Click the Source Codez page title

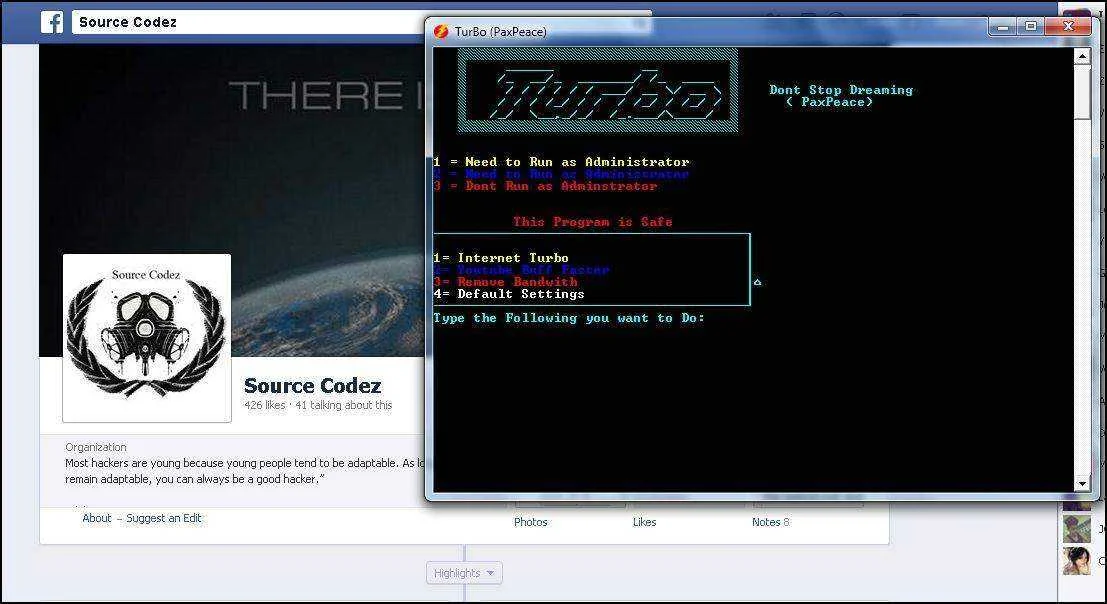point(312,385)
